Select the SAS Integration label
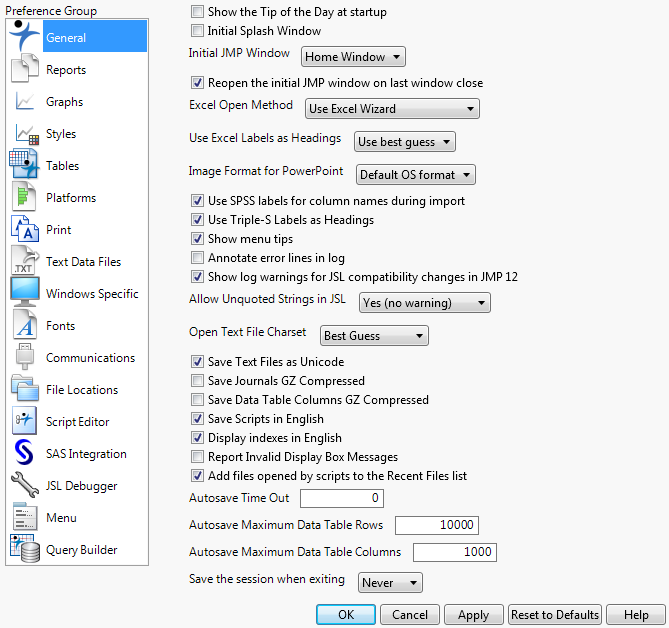The image size is (669, 628). pyautogui.click(x=86, y=454)
